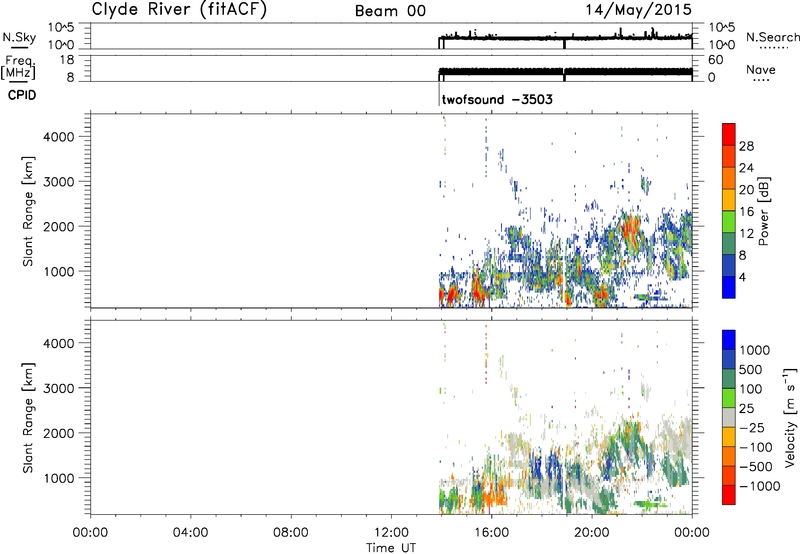Click the Clyde River (fitACF) title
Screen dimensions: 800x554
[179, 9]
